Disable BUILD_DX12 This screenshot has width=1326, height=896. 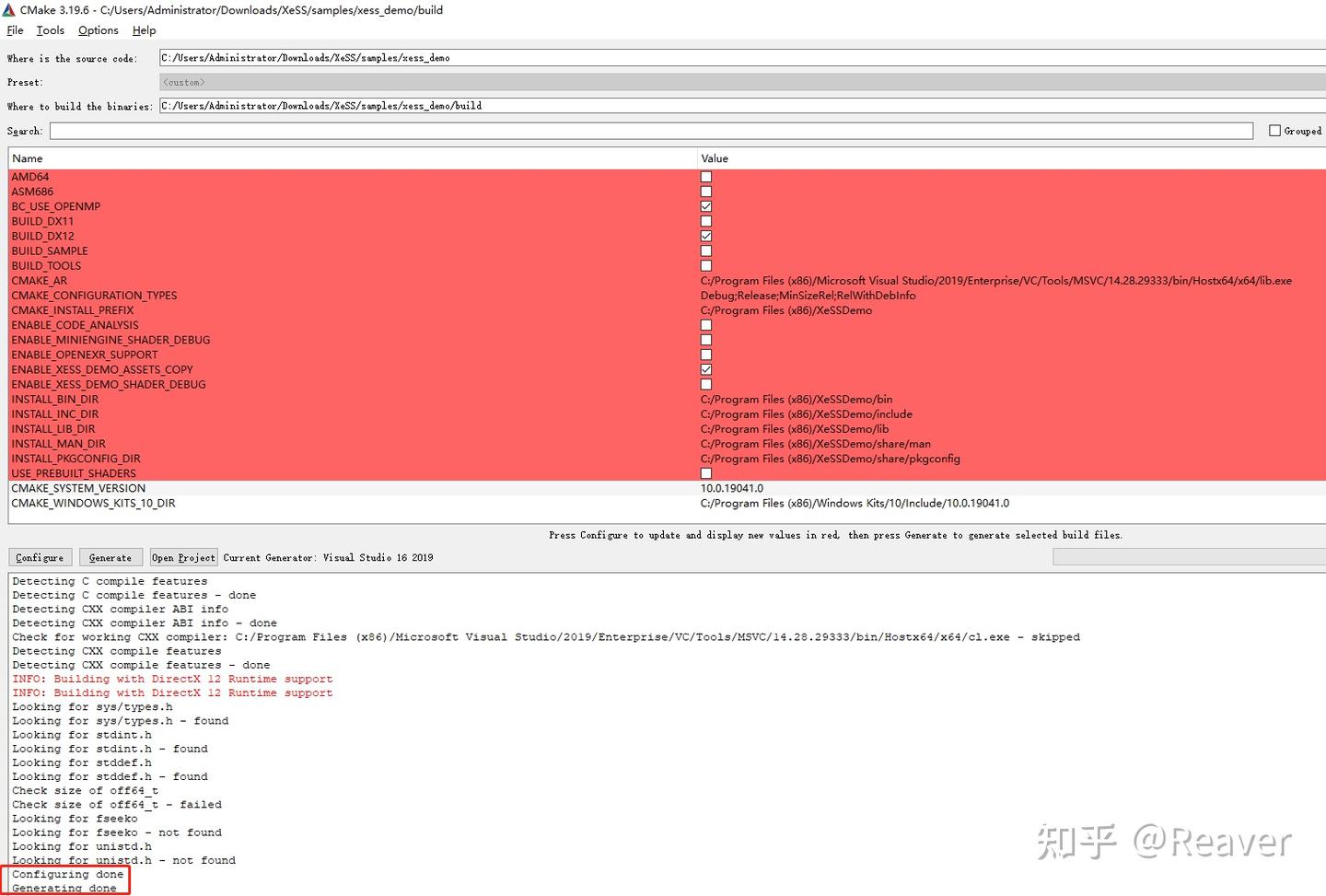pyautogui.click(x=705, y=236)
